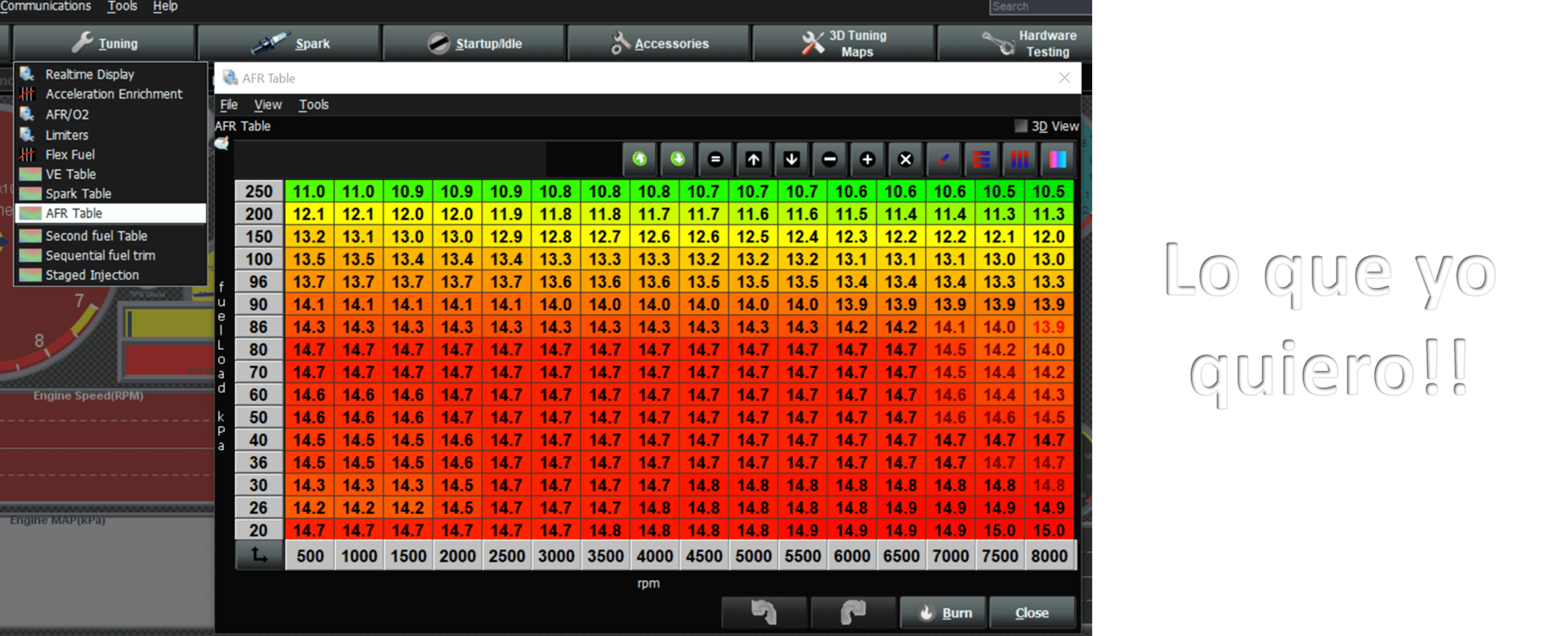This screenshot has width=1568, height=636.
Task: Open the Hardware Testing dropdown
Action: pyautogui.click(x=1015, y=43)
